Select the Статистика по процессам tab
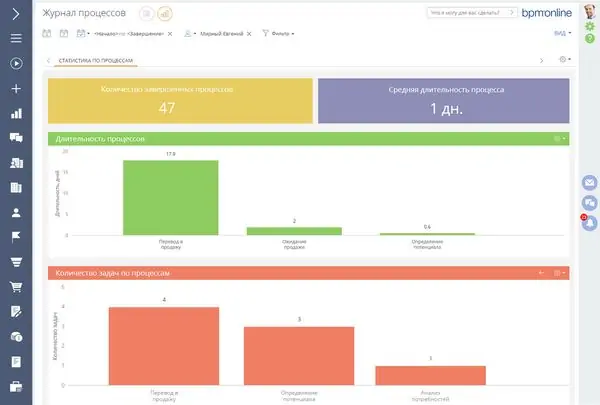The width and height of the screenshot is (600, 405). point(96,61)
